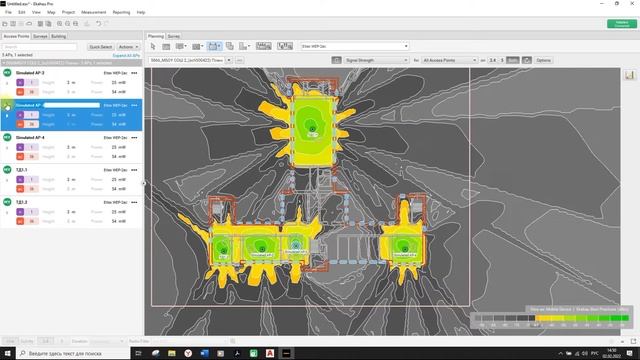This screenshot has height=360, width=640.
Task: Toggle the purple 2.4 GHz radio of ТД1.1
Action: click(x=20, y=179)
